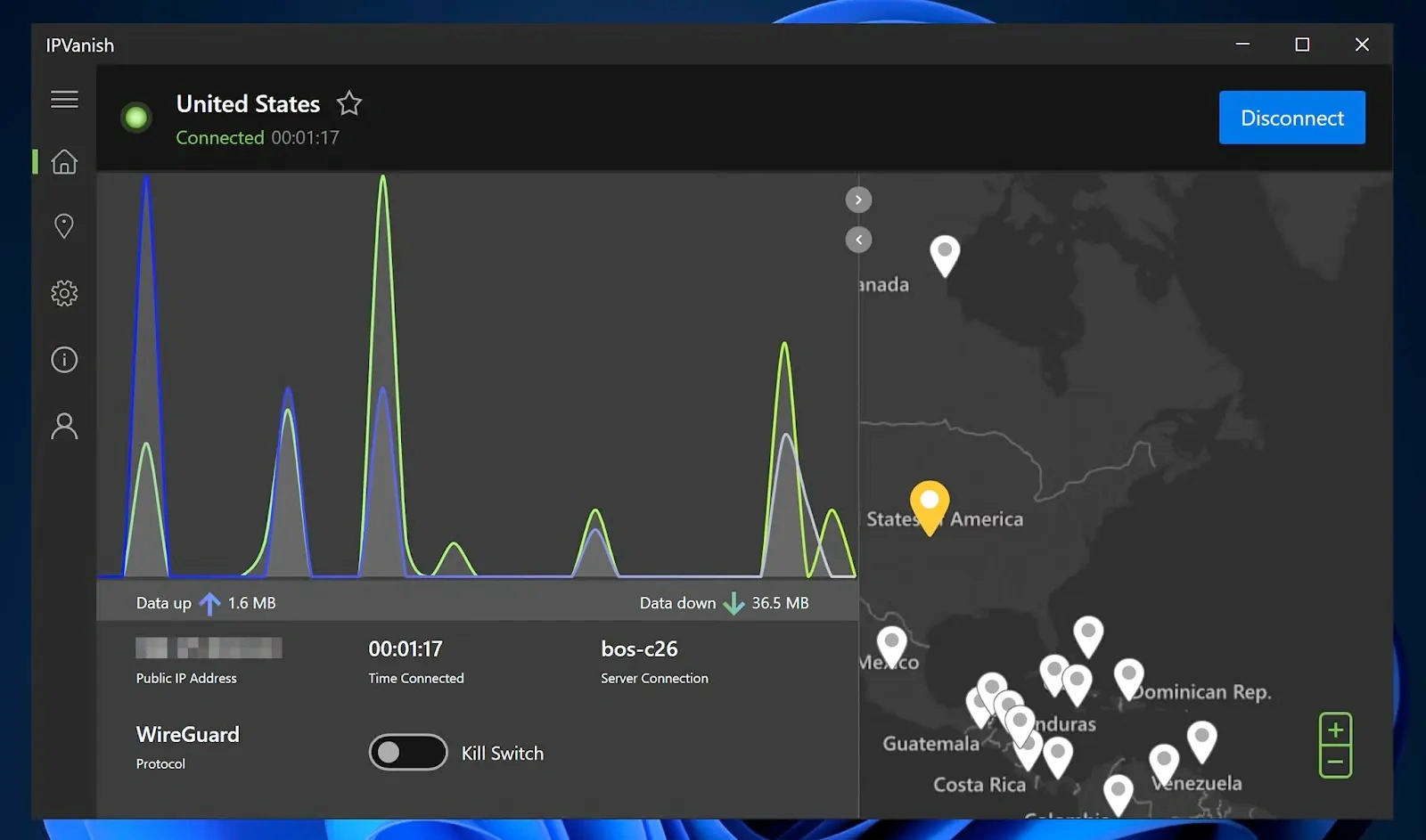The width and height of the screenshot is (1426, 840).
Task: Select the Venezuela map pin
Action: (1164, 762)
